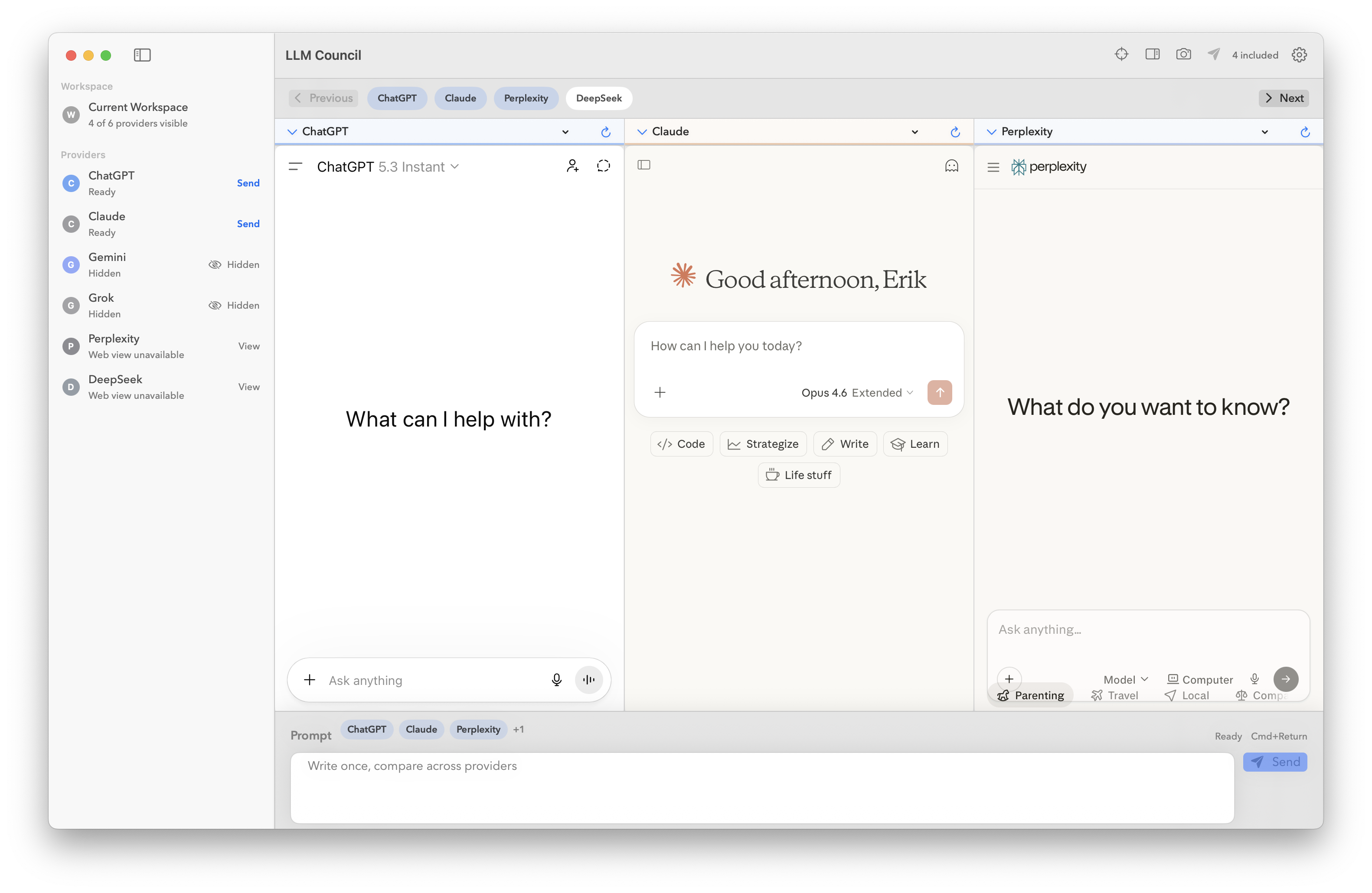1372x893 pixels.
Task: Reload the Claude pane with refresh icon
Action: (955, 132)
